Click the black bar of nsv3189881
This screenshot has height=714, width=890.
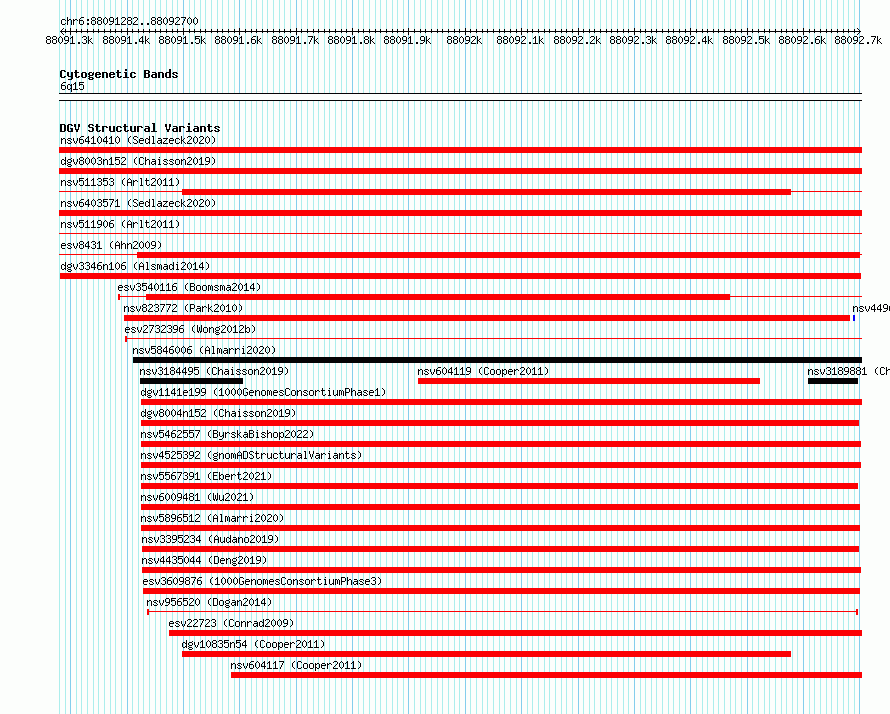point(833,381)
